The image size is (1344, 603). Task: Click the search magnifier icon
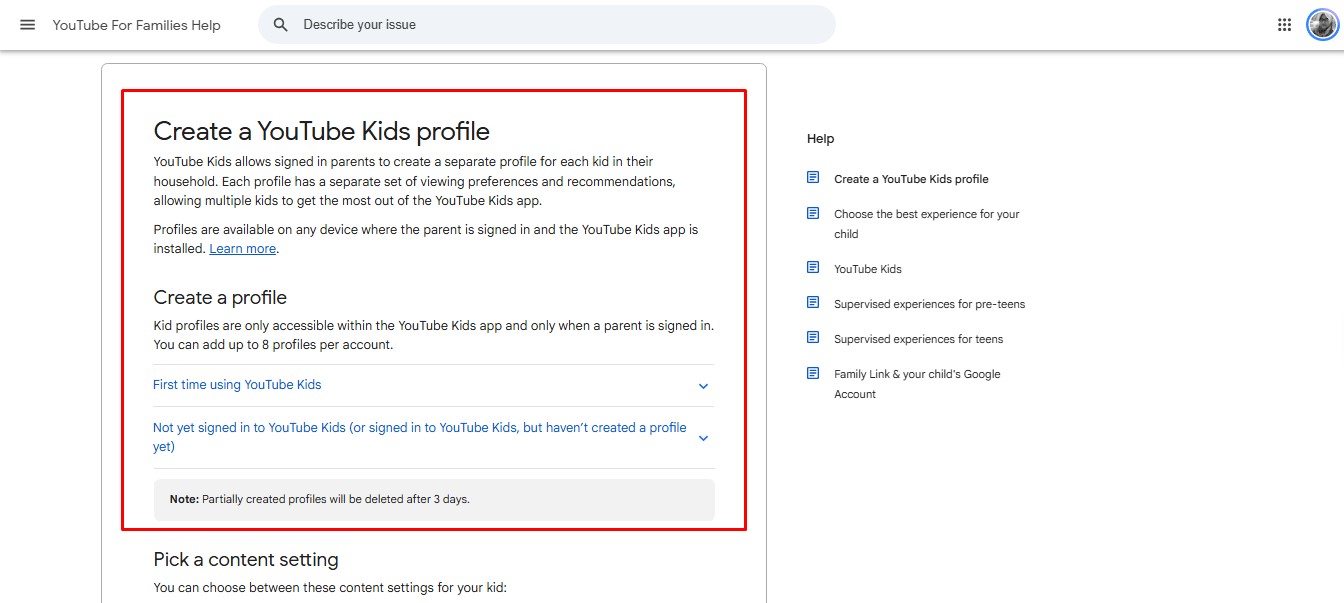pyautogui.click(x=281, y=25)
